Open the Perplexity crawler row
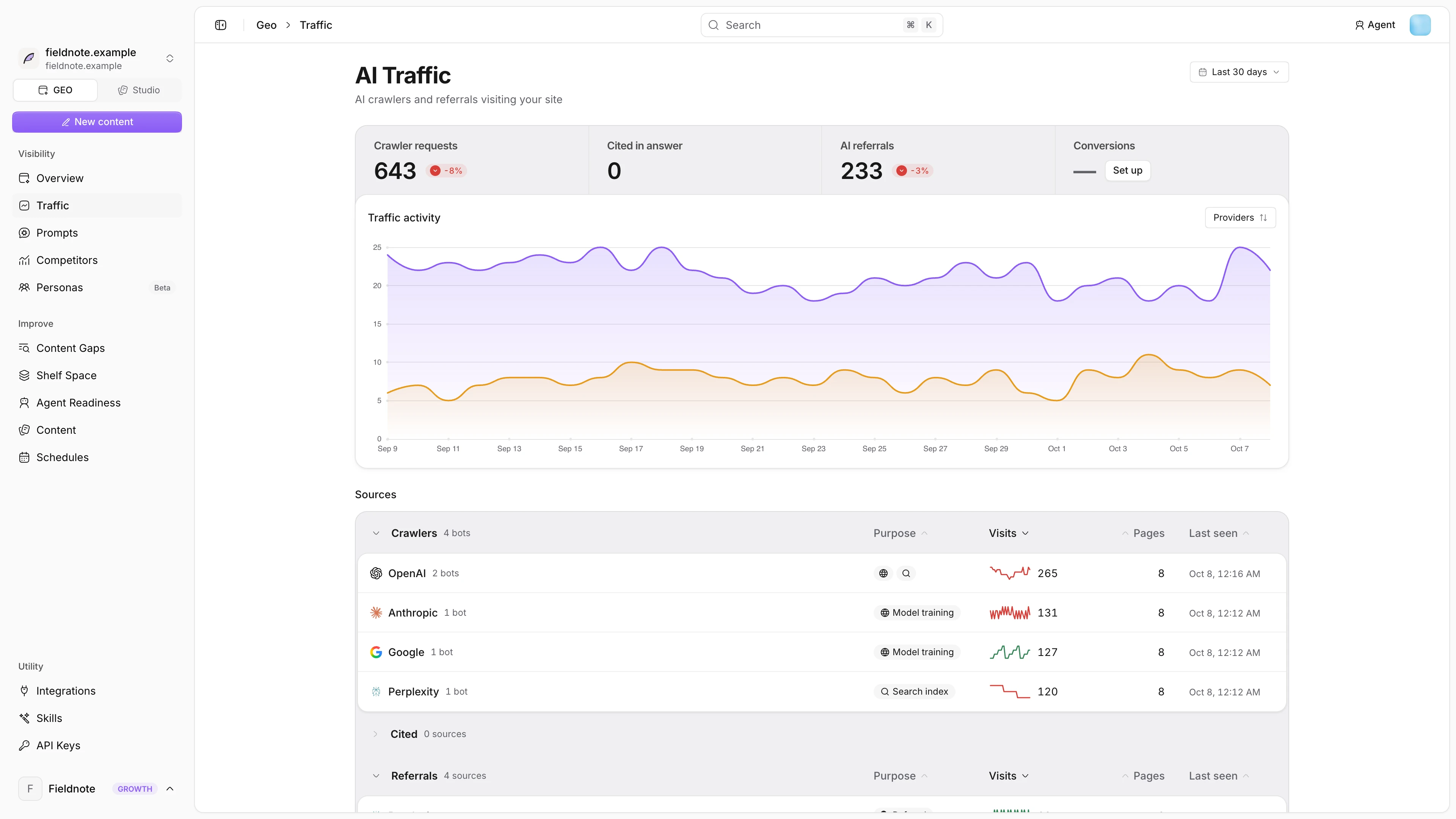 (x=821, y=692)
